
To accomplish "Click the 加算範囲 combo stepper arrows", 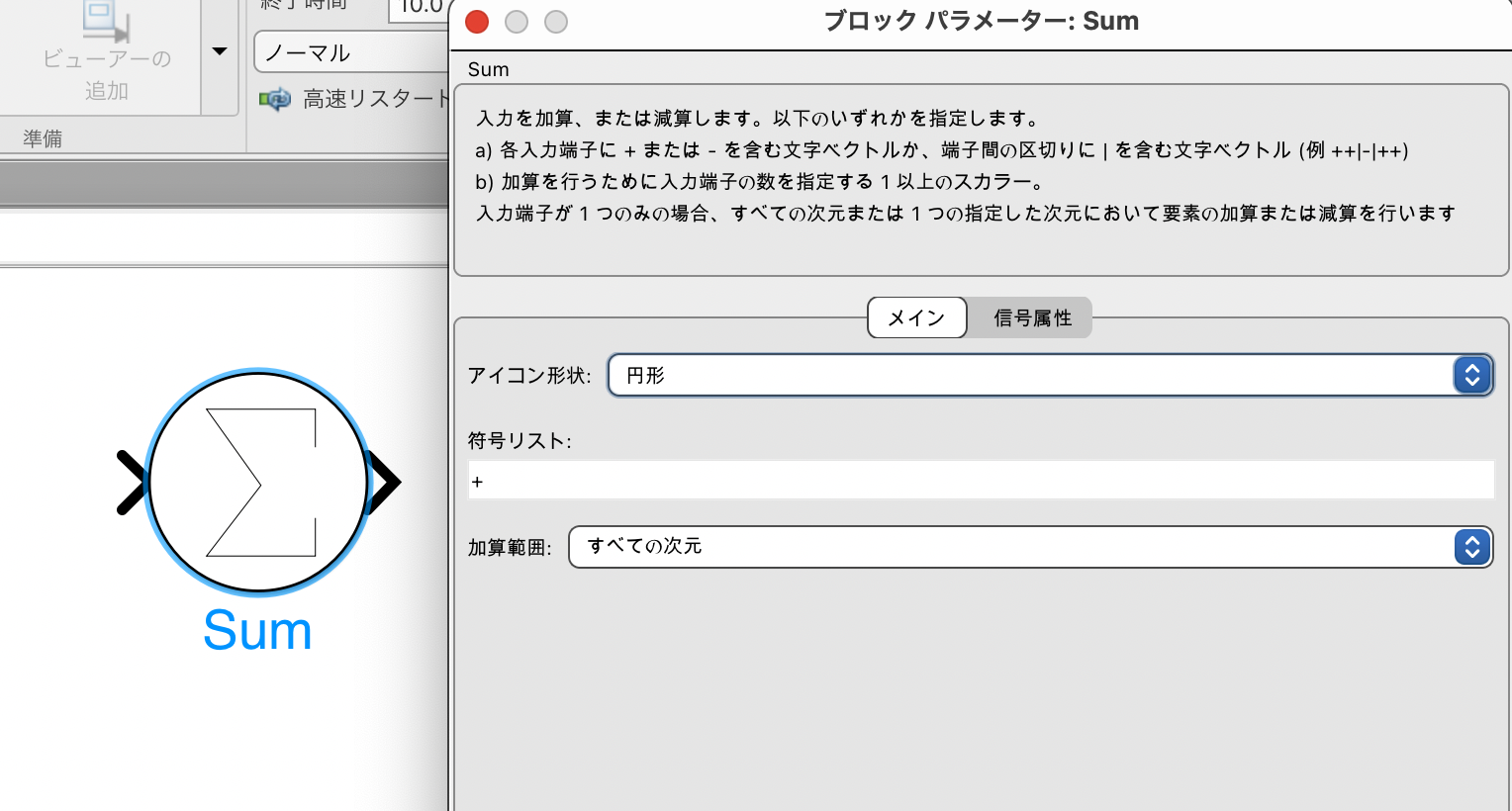I will click(x=1472, y=547).
